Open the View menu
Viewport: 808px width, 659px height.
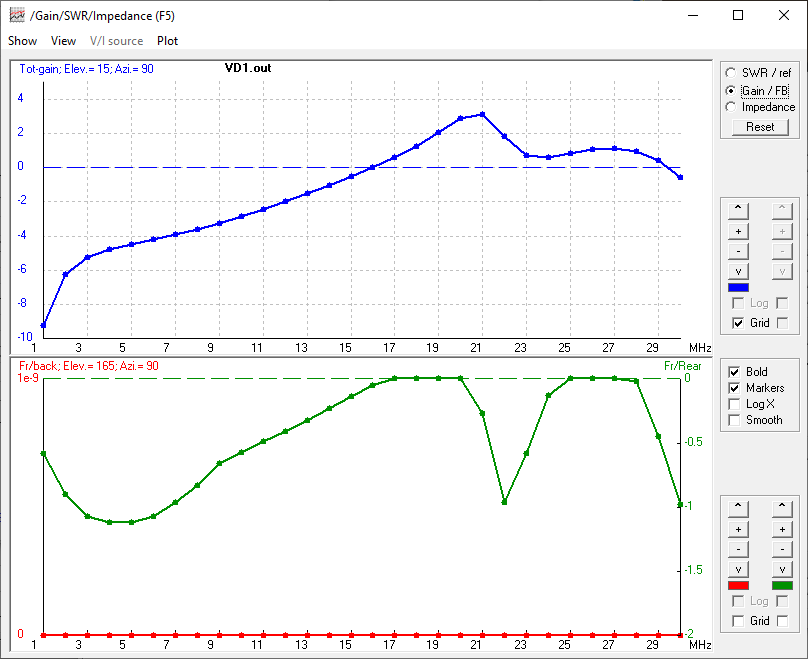coord(63,41)
